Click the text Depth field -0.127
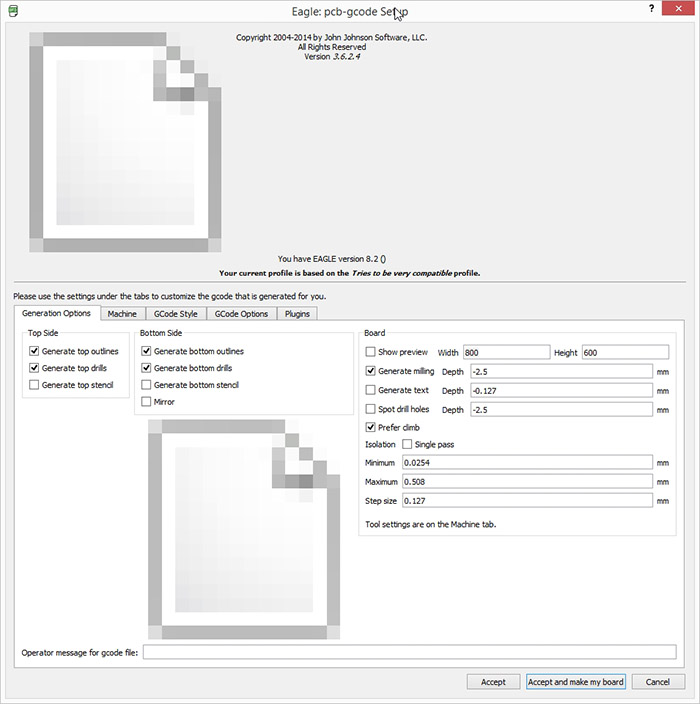This screenshot has height=704, width=700. click(561, 391)
